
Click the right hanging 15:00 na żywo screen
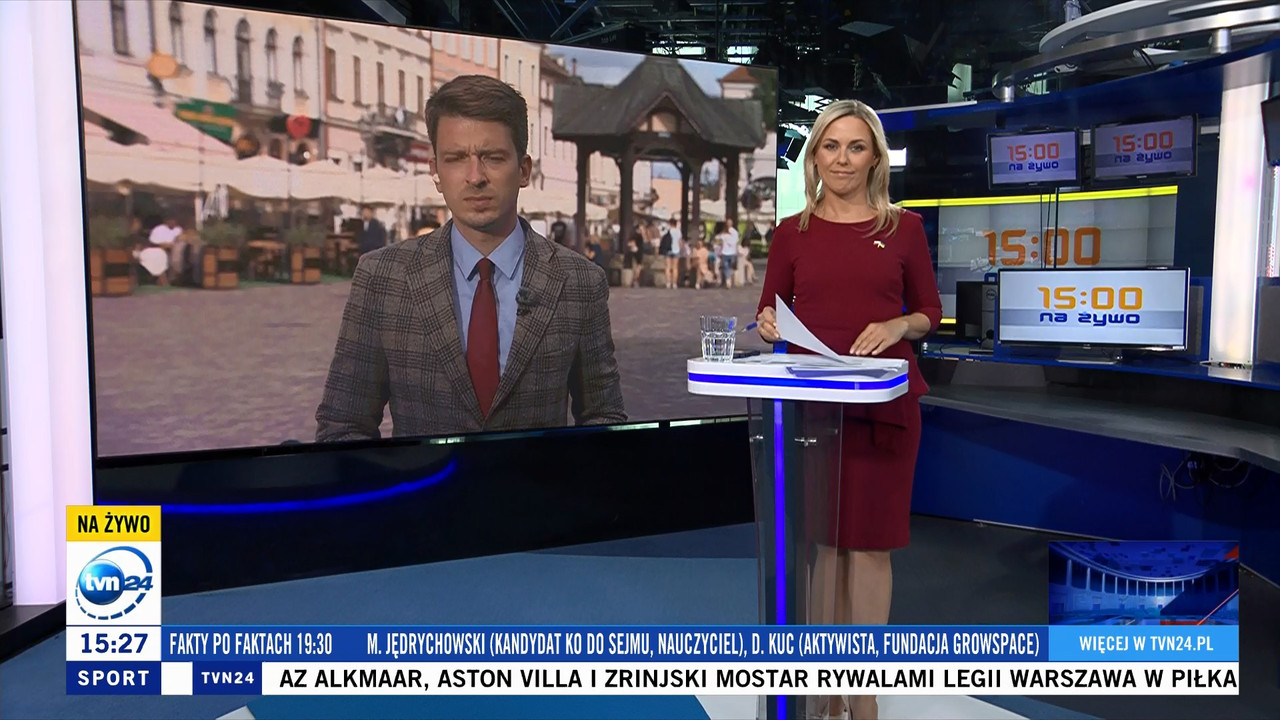click(x=1144, y=147)
